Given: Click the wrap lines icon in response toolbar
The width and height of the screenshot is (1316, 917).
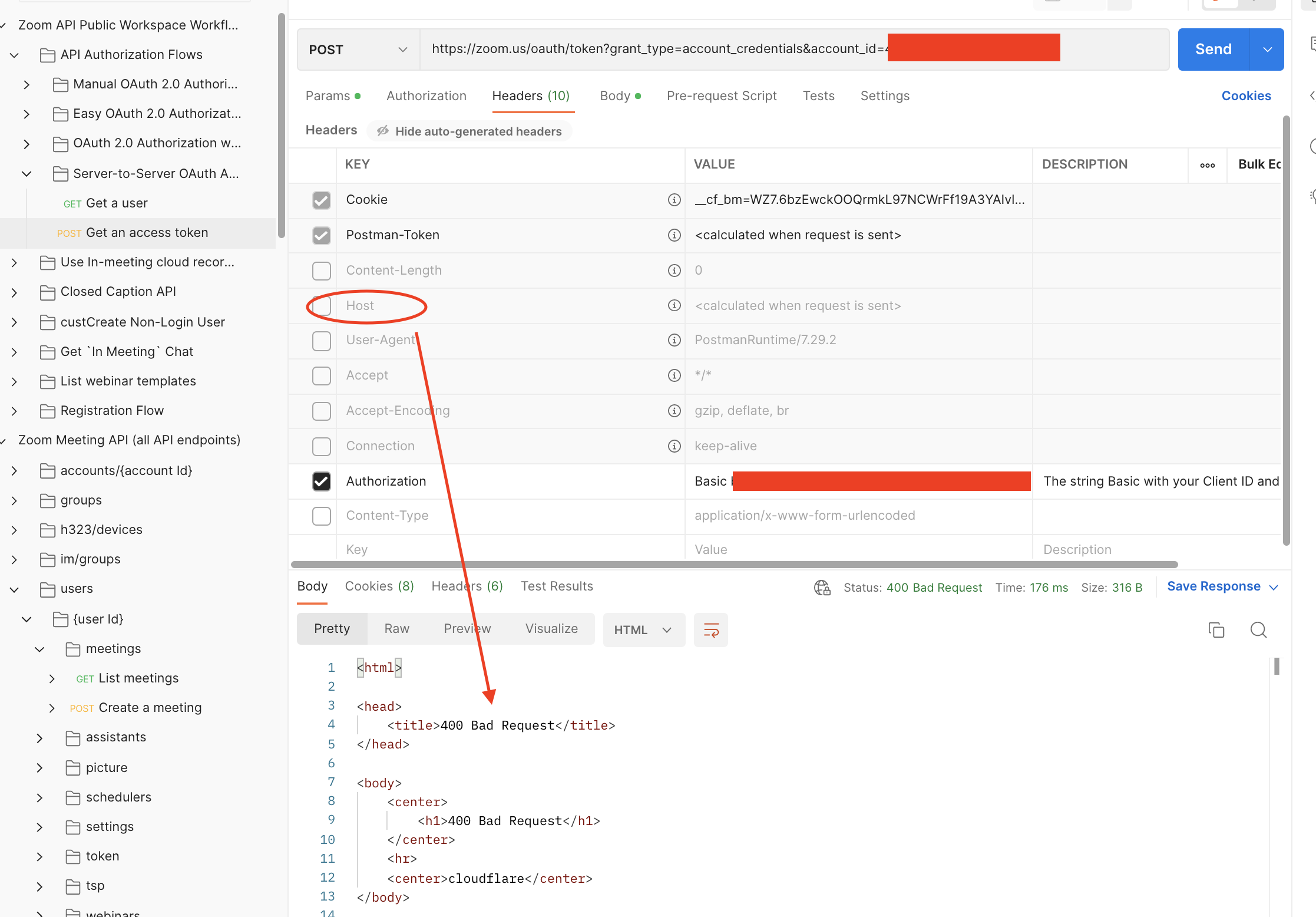Looking at the screenshot, I should (711, 630).
